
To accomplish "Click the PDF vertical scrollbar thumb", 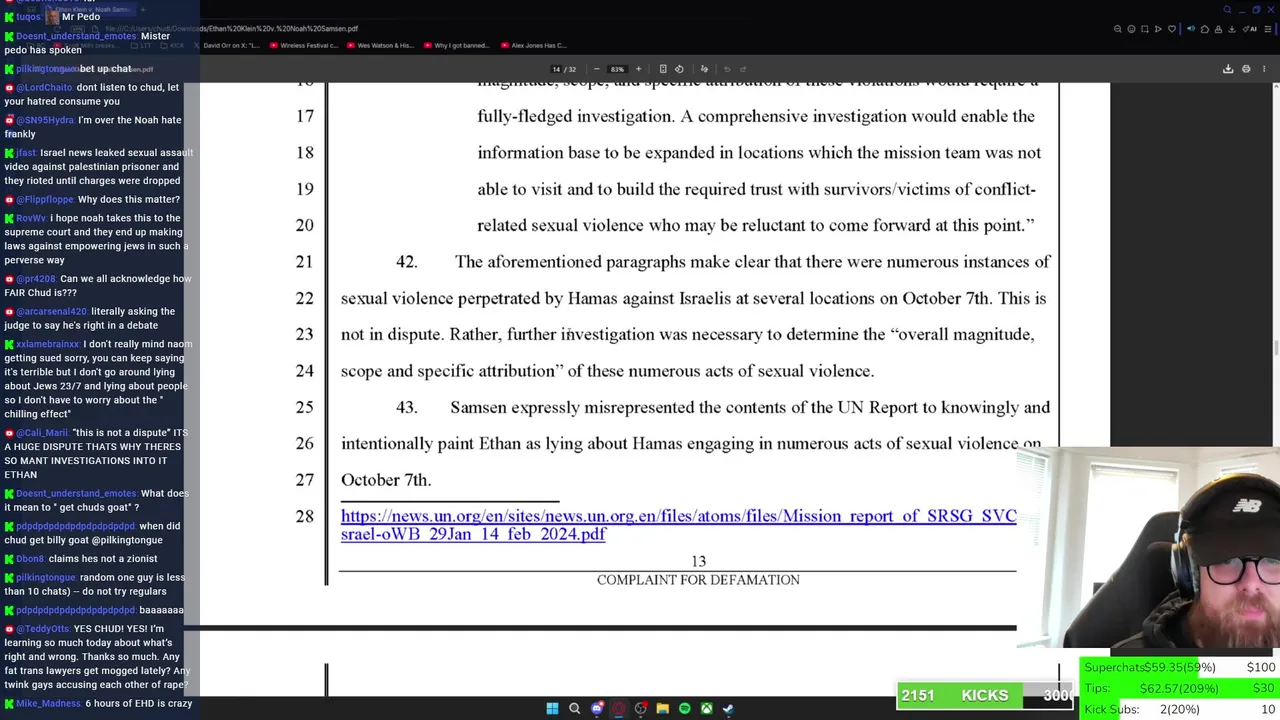I will (1275, 348).
